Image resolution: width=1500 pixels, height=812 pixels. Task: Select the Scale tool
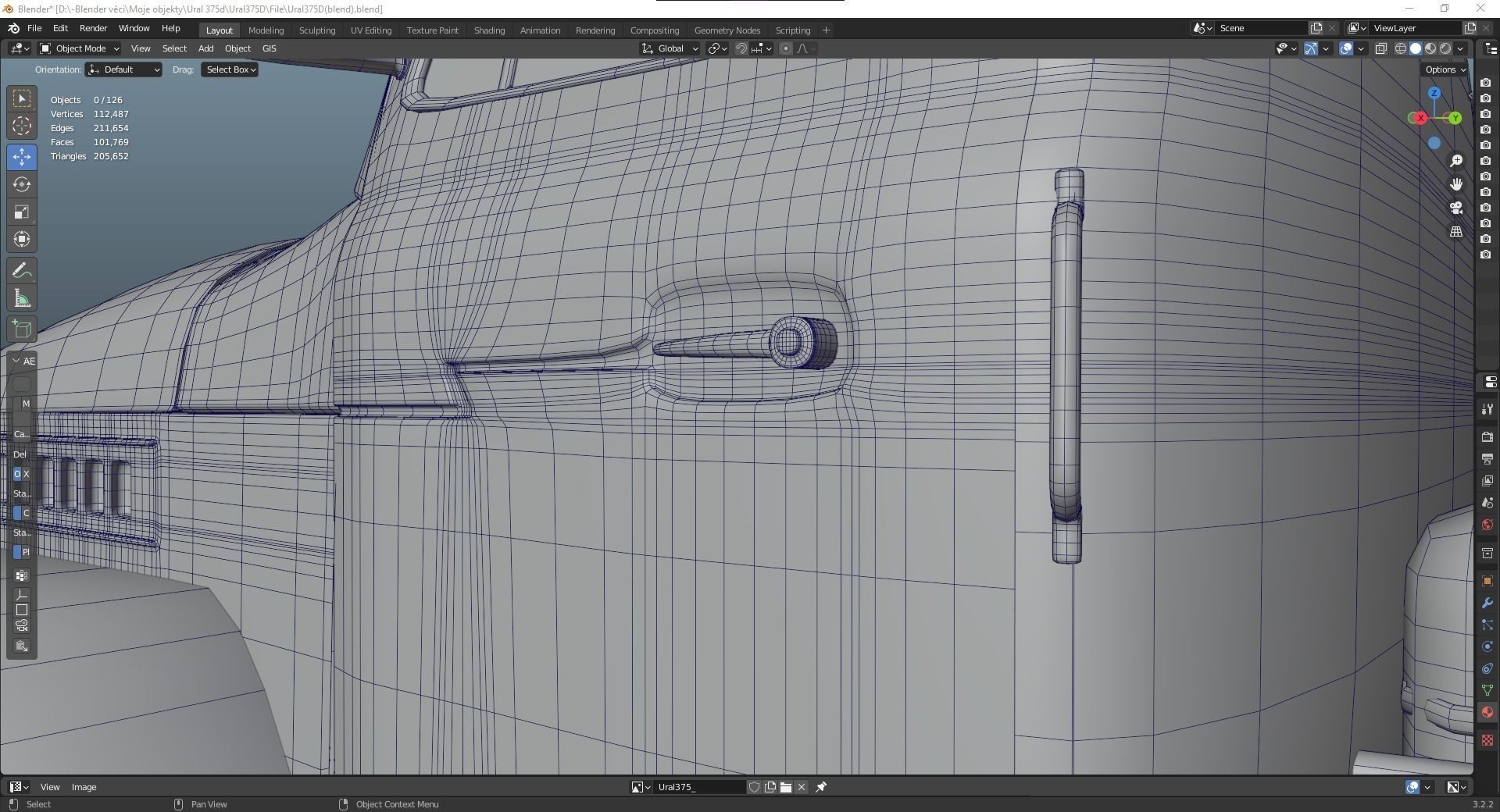tap(22, 212)
